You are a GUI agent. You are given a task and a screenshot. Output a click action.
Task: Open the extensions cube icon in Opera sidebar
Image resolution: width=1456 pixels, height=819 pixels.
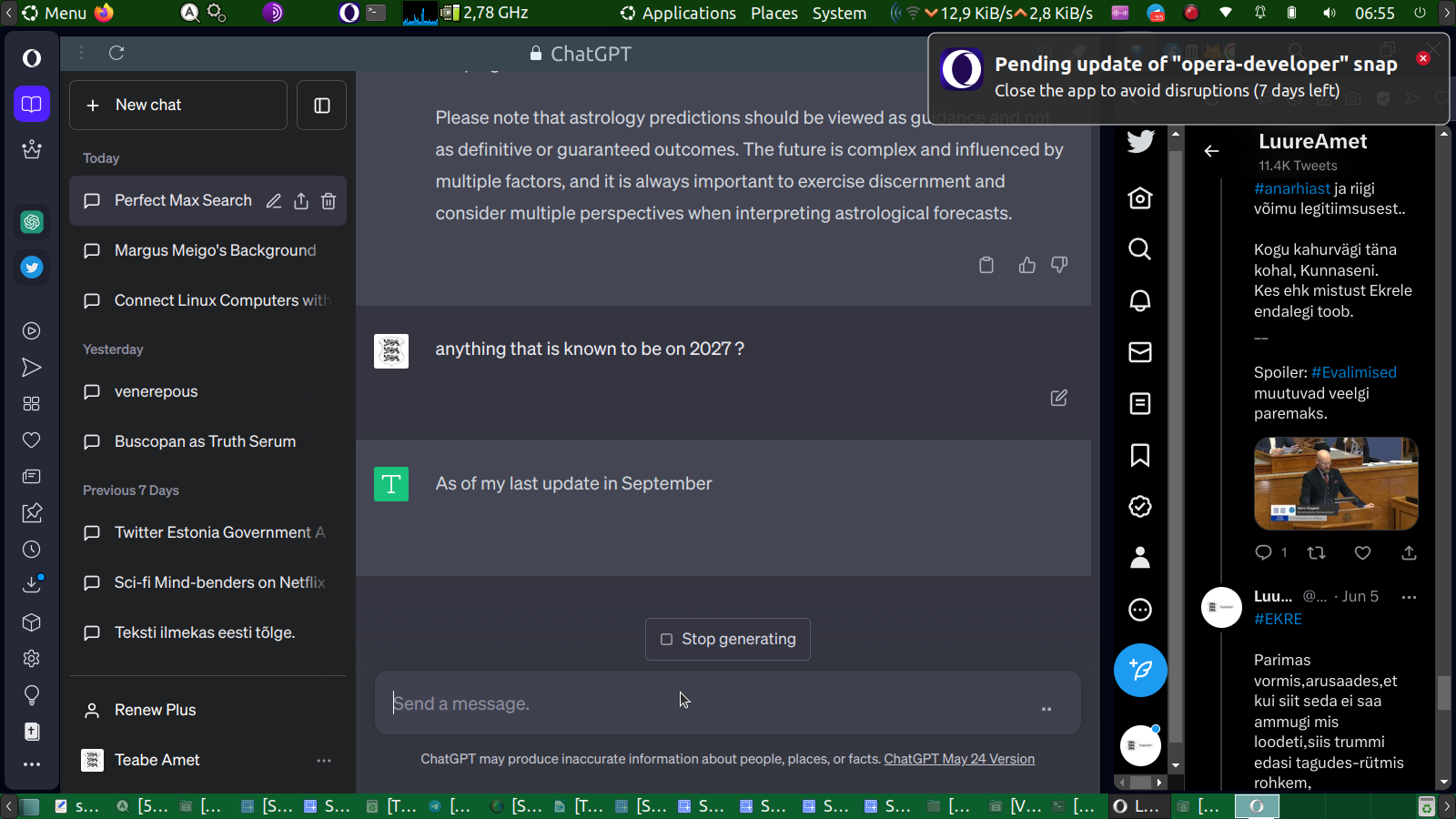click(32, 622)
